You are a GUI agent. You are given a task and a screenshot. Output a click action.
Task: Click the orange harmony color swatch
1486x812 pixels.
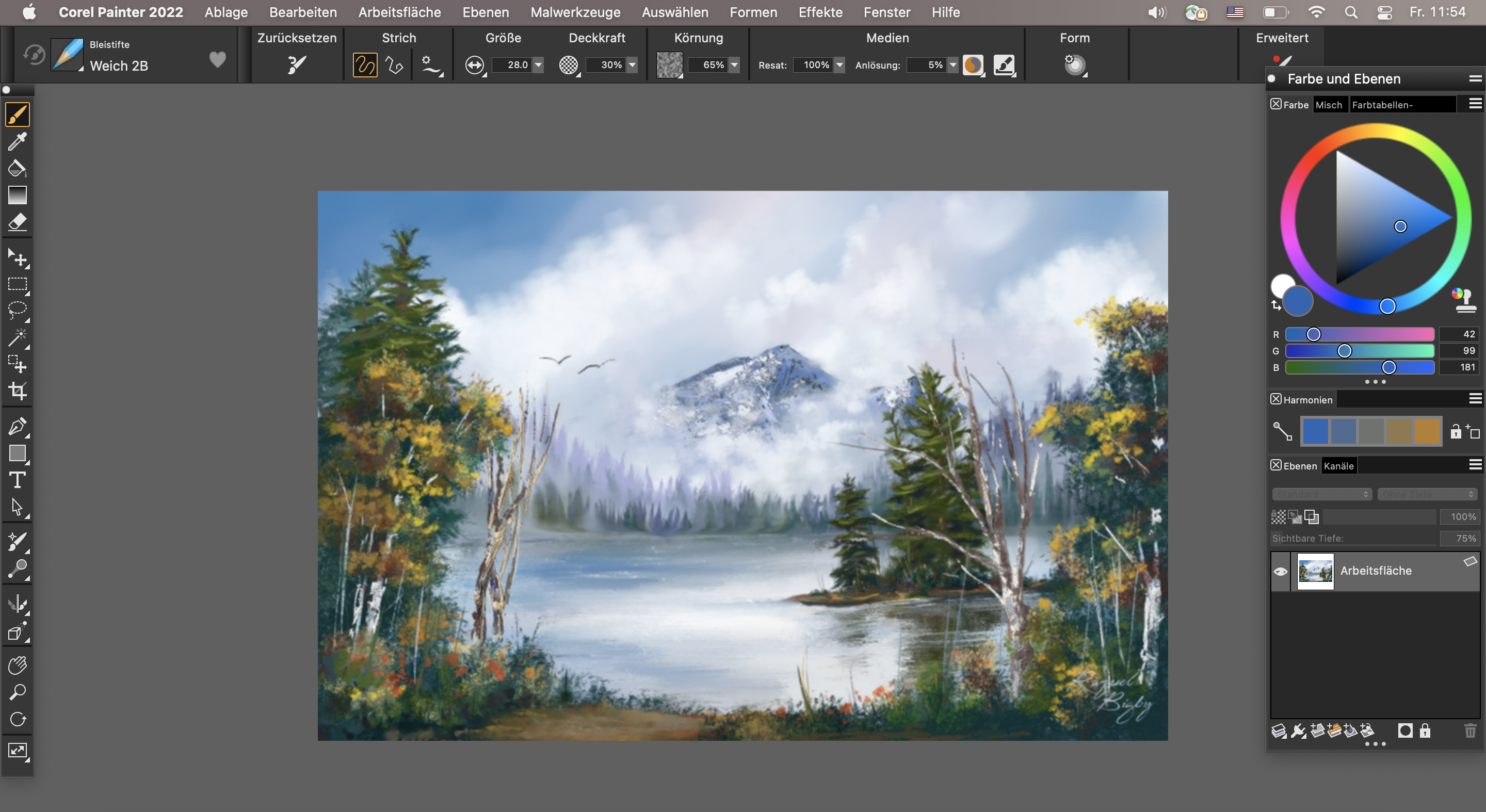click(x=1427, y=431)
